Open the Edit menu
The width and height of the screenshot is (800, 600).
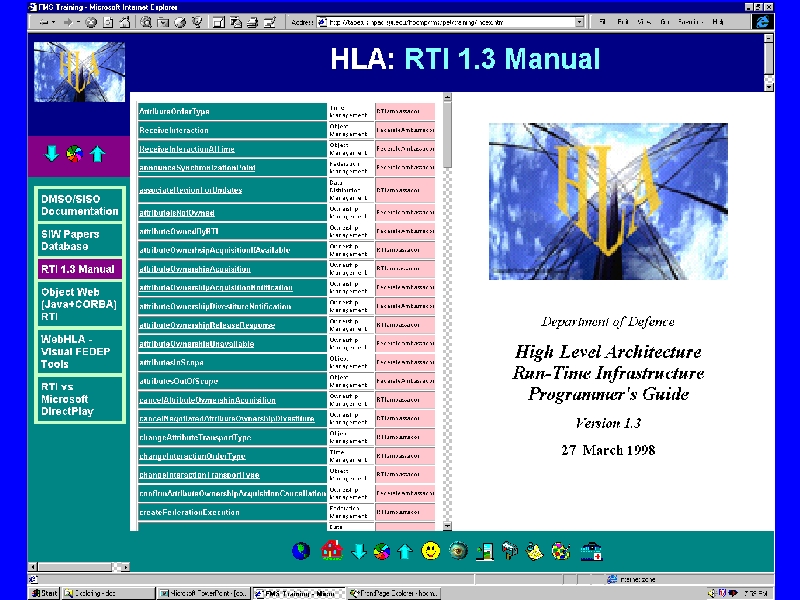pyautogui.click(x=622, y=22)
